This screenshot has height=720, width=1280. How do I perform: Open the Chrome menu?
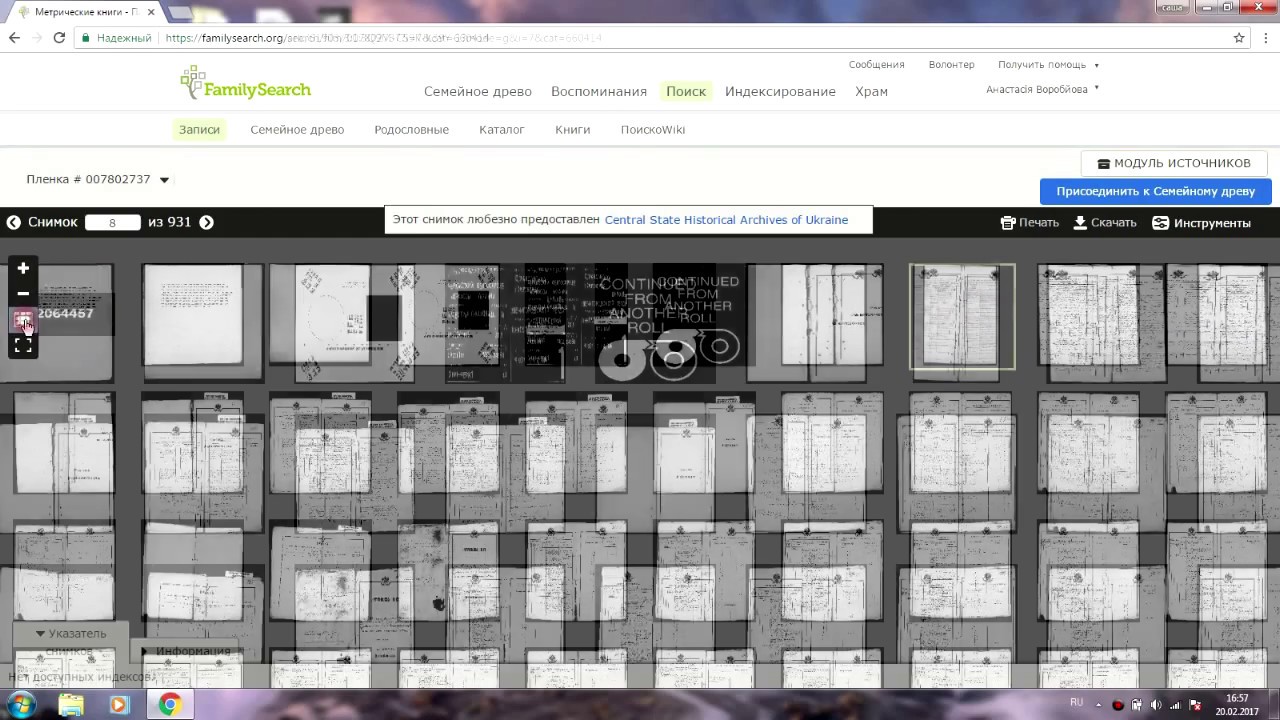1264,38
